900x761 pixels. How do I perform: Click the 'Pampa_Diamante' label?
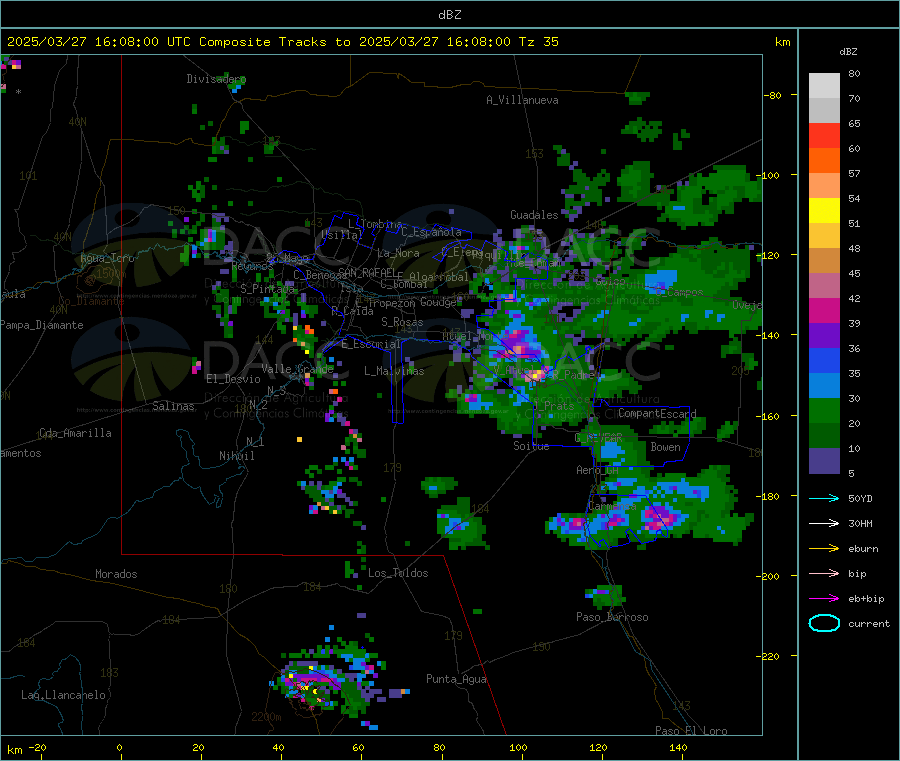[x=42, y=325]
